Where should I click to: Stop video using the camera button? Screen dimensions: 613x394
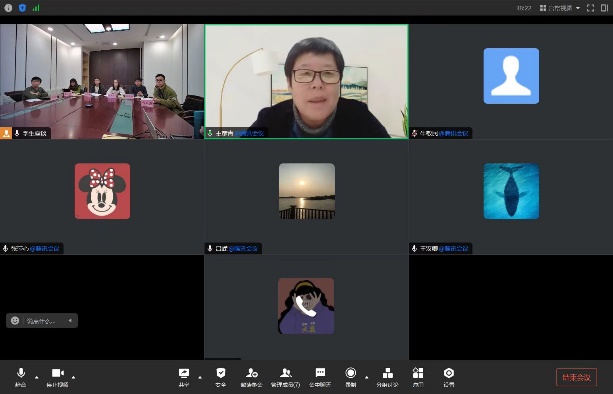[x=57, y=377]
